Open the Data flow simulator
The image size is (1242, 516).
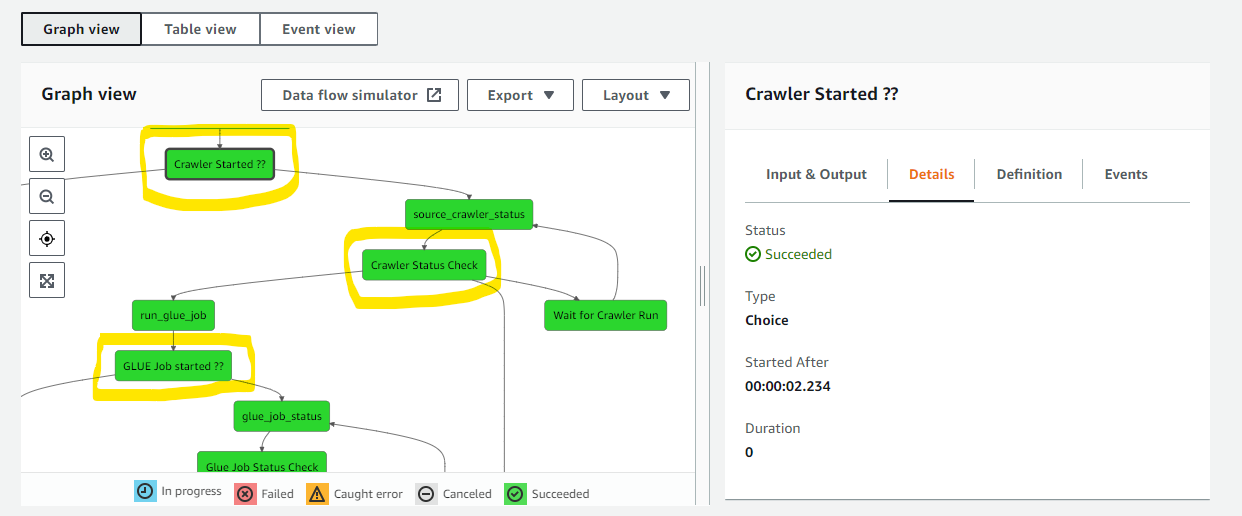(x=360, y=95)
